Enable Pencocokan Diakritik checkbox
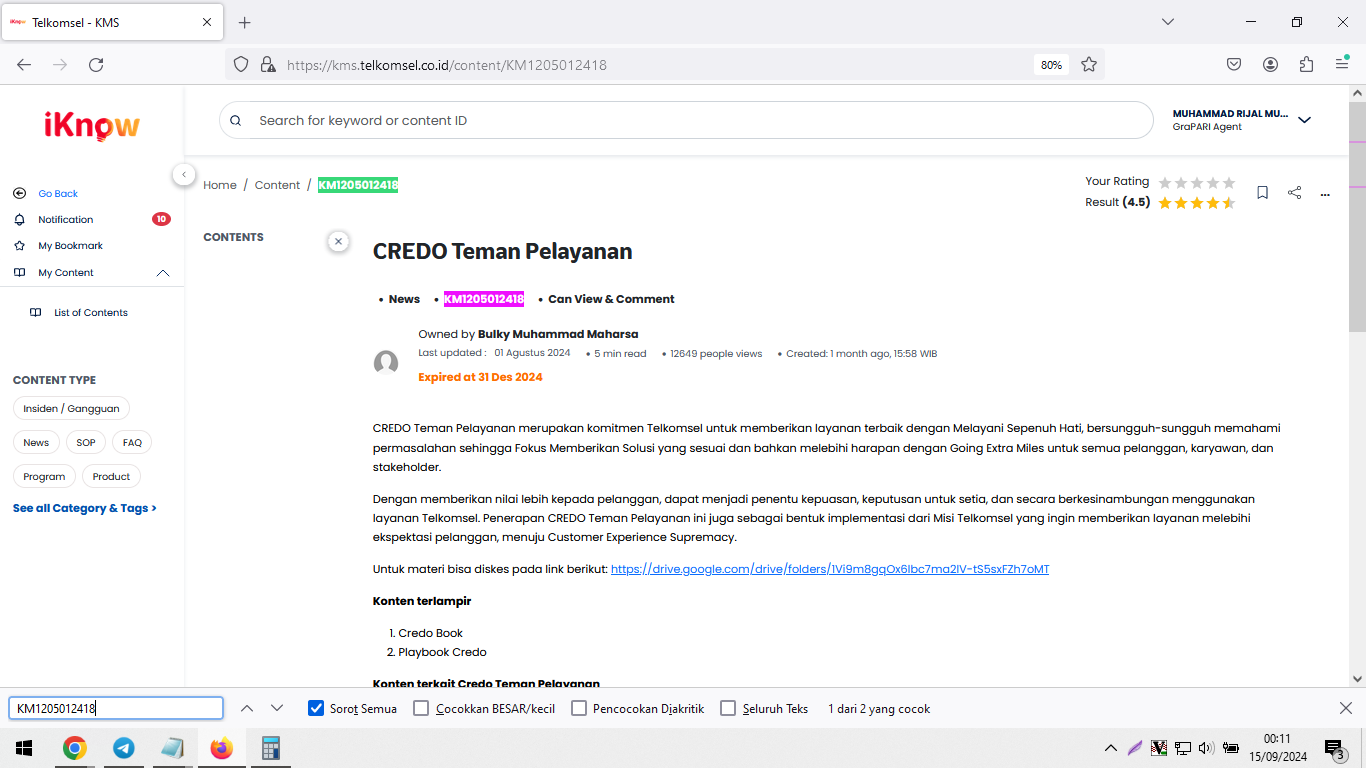This screenshot has width=1366, height=768. tap(579, 708)
